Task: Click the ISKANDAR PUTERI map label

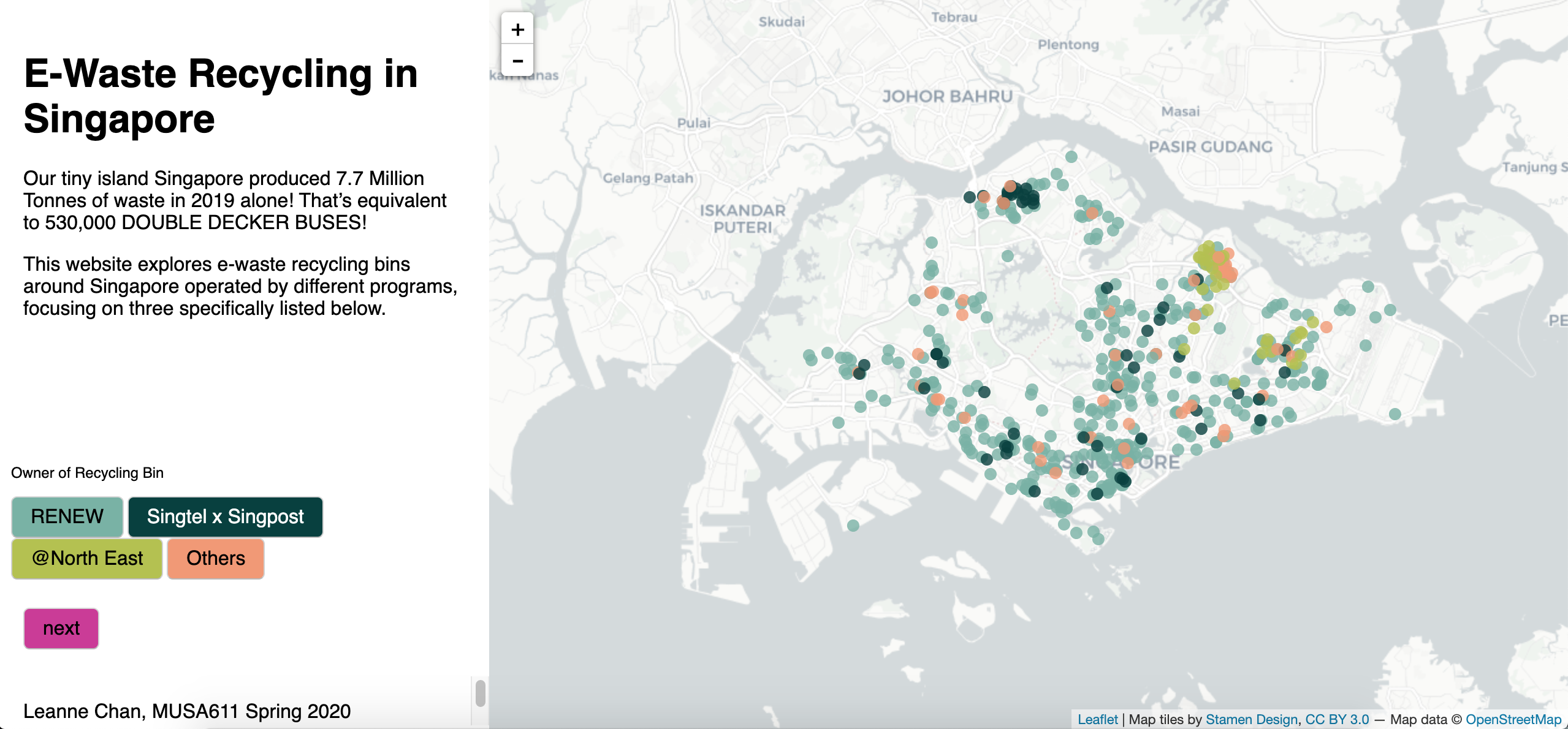Action: [742, 219]
